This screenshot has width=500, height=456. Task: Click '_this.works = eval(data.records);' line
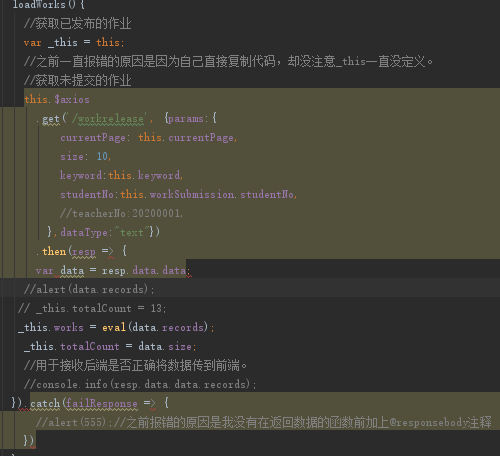coord(116,327)
